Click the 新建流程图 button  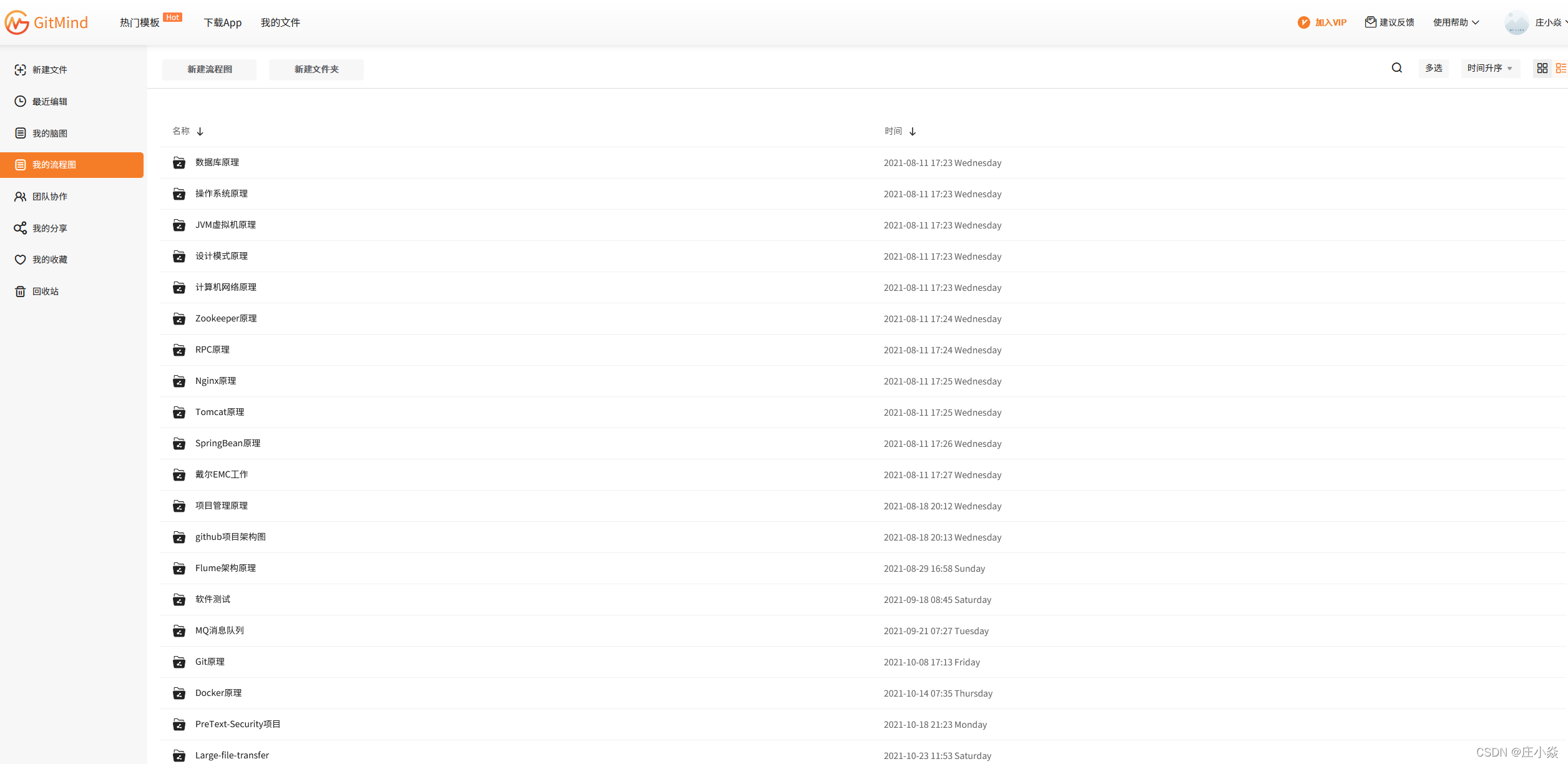[x=210, y=69]
